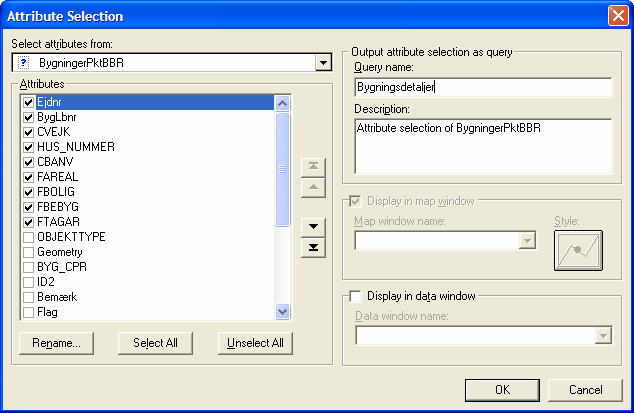Click the attributes list scrollbar thumb

click(282, 169)
